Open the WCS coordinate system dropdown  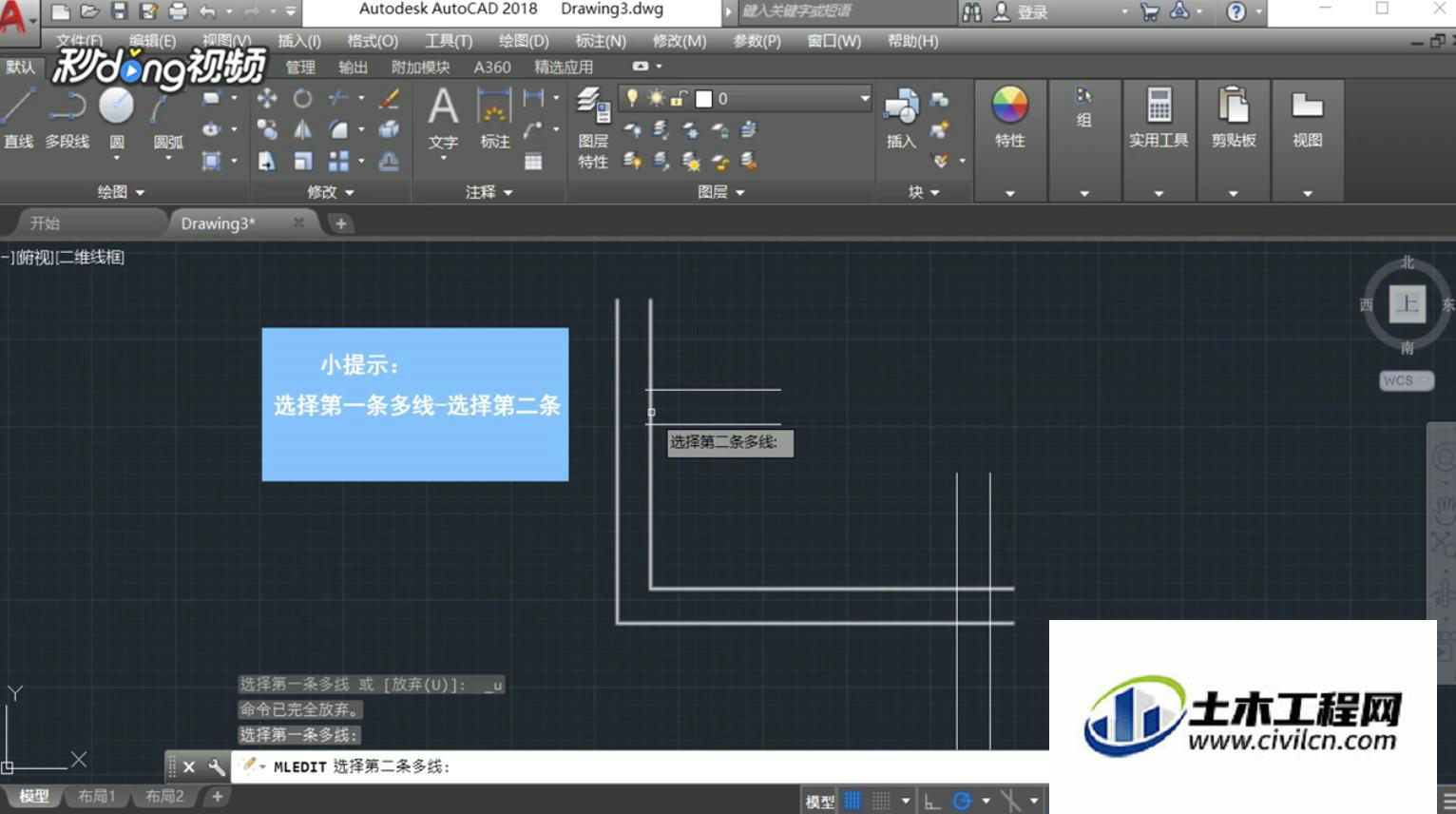(x=1407, y=380)
